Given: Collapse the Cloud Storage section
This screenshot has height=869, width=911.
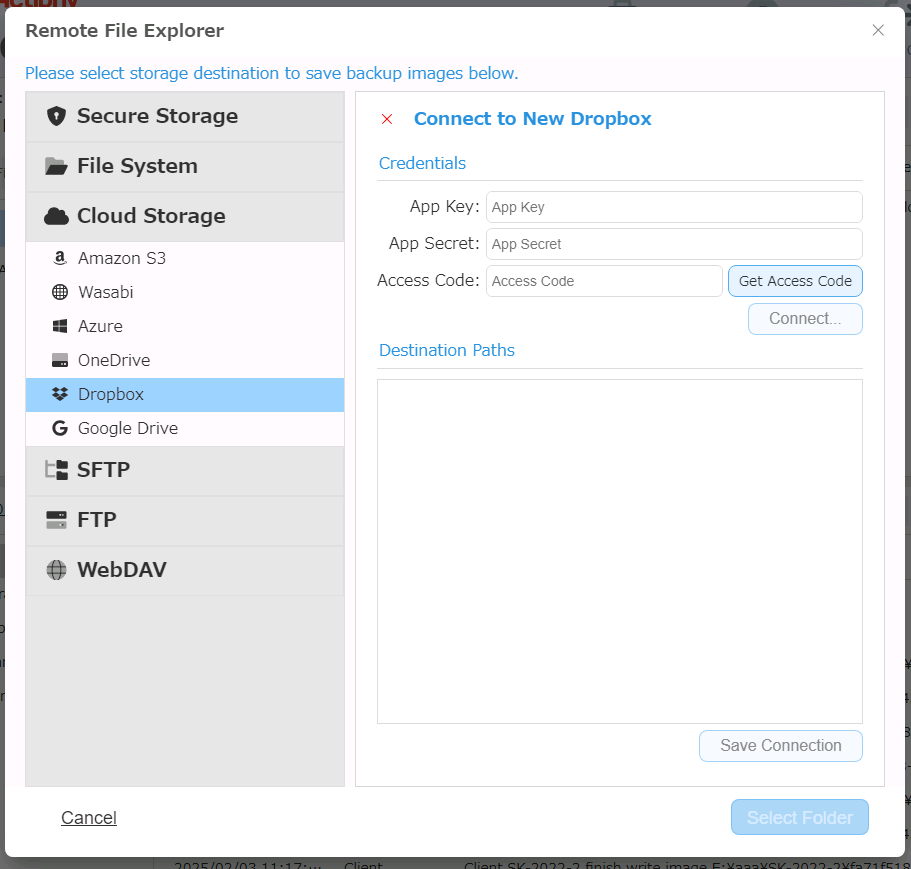Looking at the screenshot, I should pyautogui.click(x=151, y=216).
